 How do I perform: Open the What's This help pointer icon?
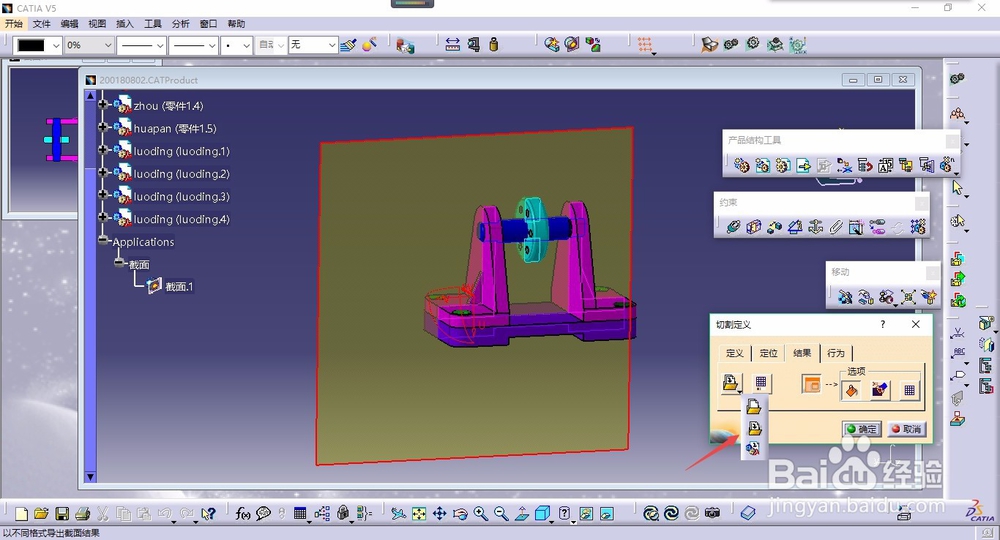pos(208,514)
